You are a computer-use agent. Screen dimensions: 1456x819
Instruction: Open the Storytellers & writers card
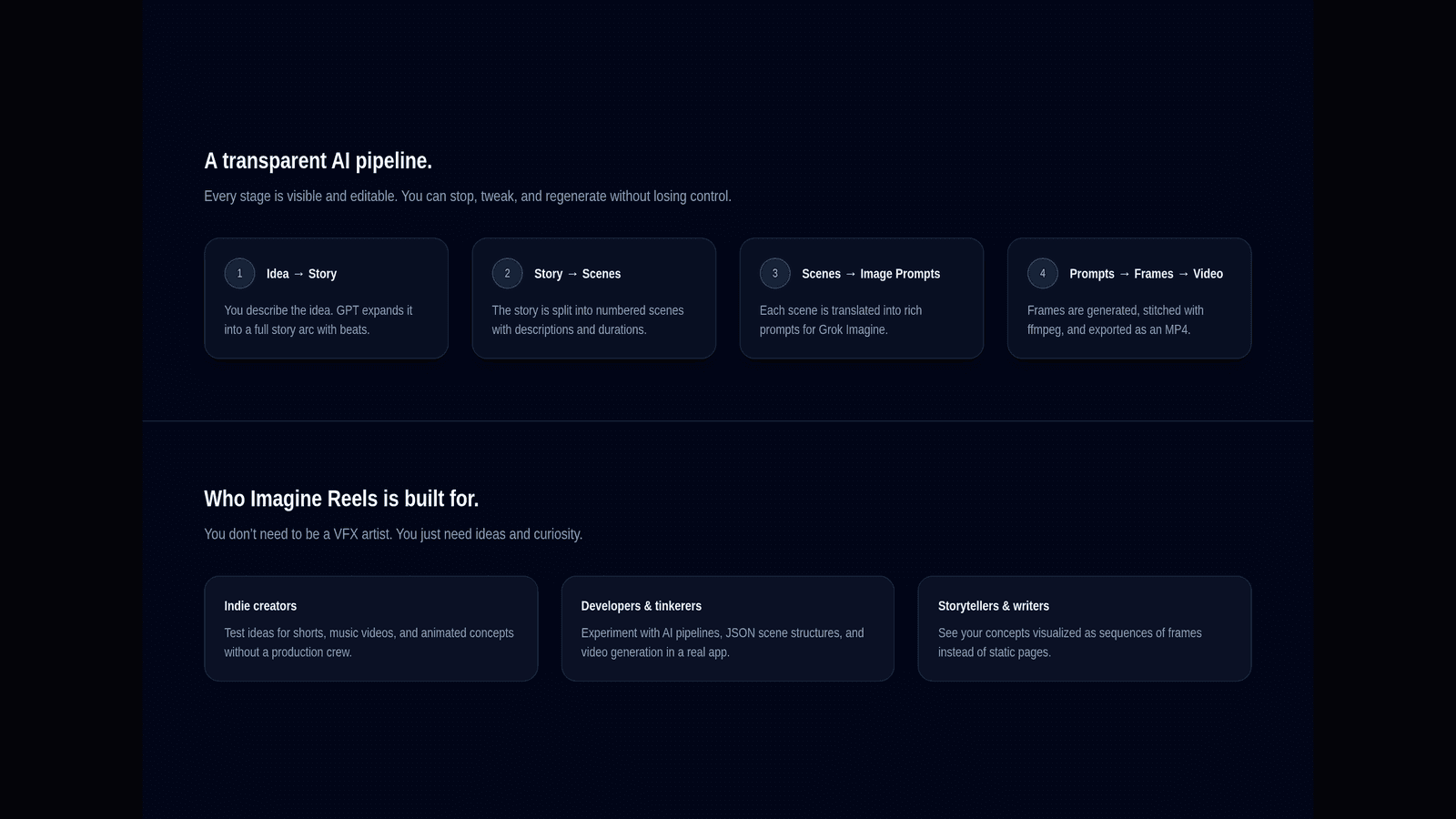(x=1084, y=629)
